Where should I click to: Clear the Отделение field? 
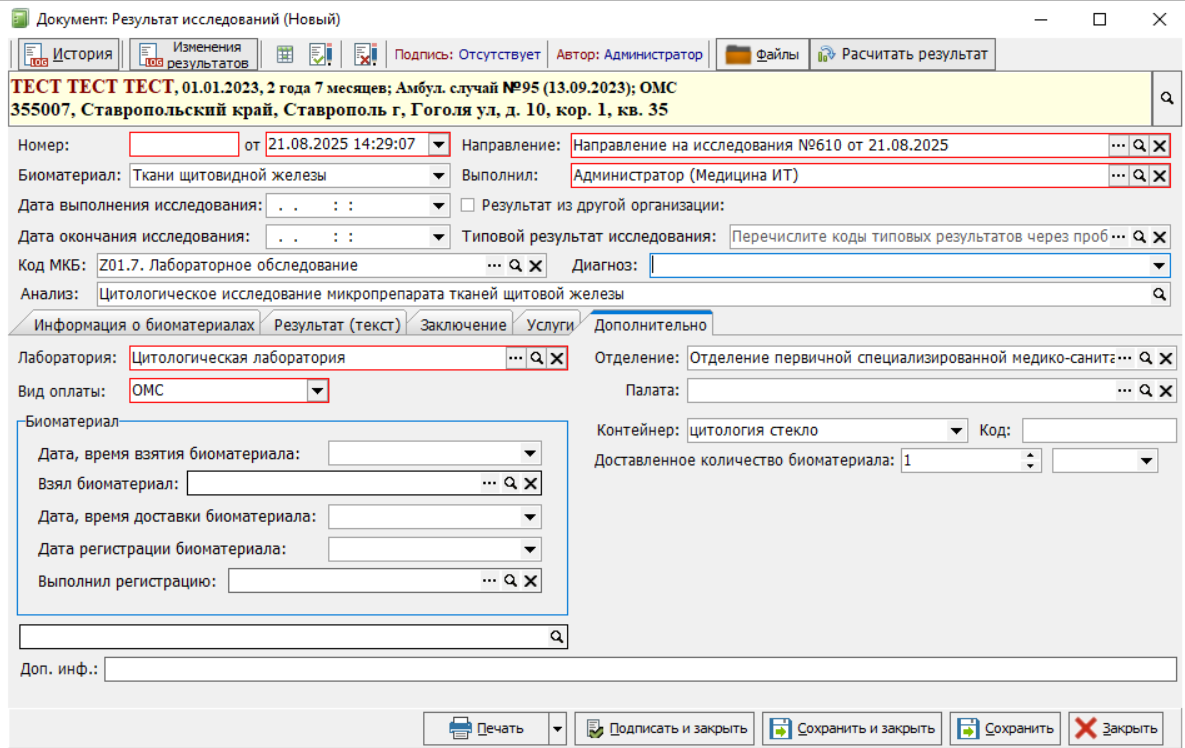pyautogui.click(x=1166, y=358)
